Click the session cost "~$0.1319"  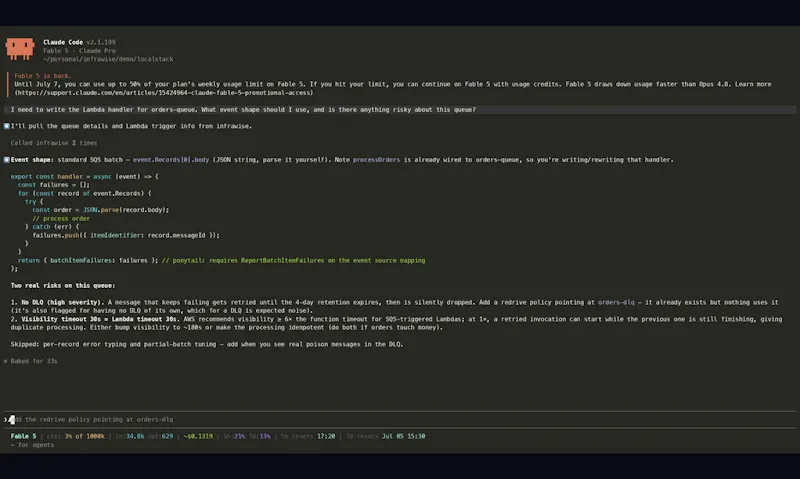[x=198, y=436]
